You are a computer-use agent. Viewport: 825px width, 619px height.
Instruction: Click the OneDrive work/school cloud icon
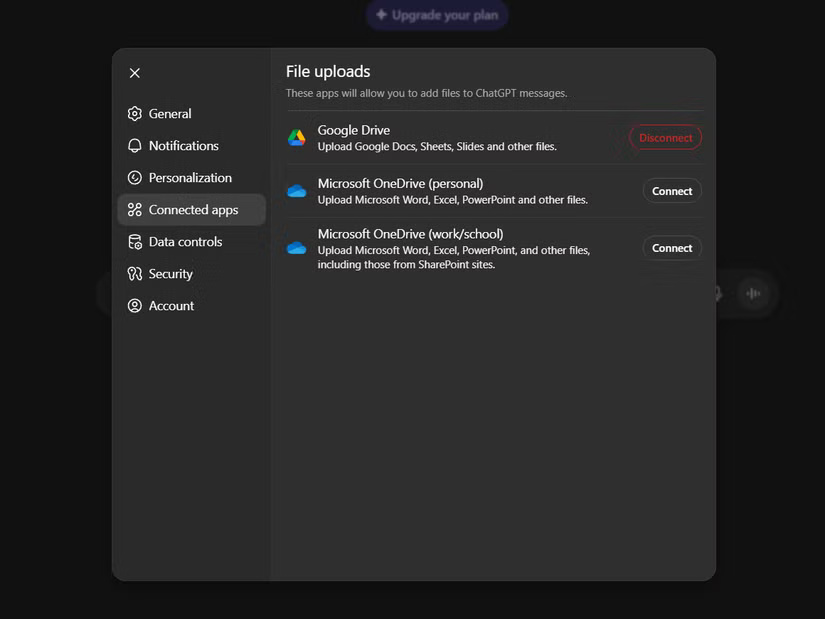(296, 247)
